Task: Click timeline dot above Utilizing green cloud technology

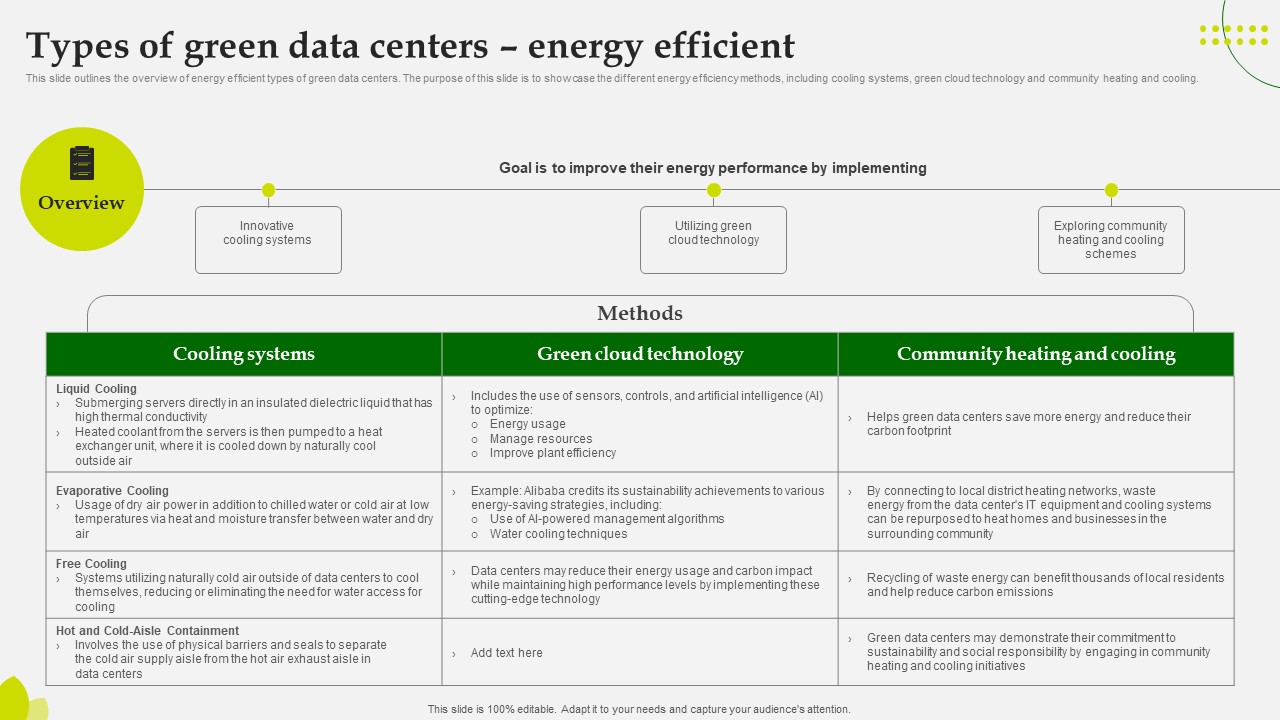Action: [x=713, y=190]
